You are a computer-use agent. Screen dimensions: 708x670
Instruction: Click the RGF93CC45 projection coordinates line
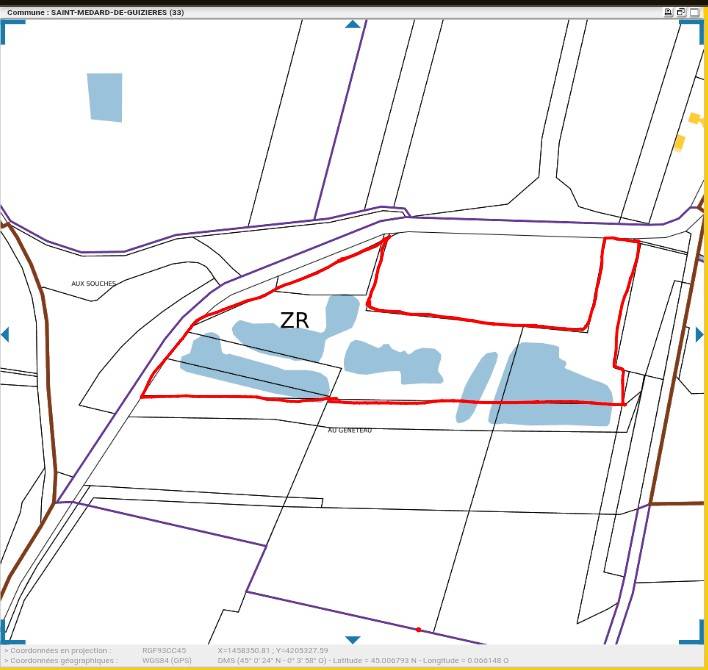(165, 650)
